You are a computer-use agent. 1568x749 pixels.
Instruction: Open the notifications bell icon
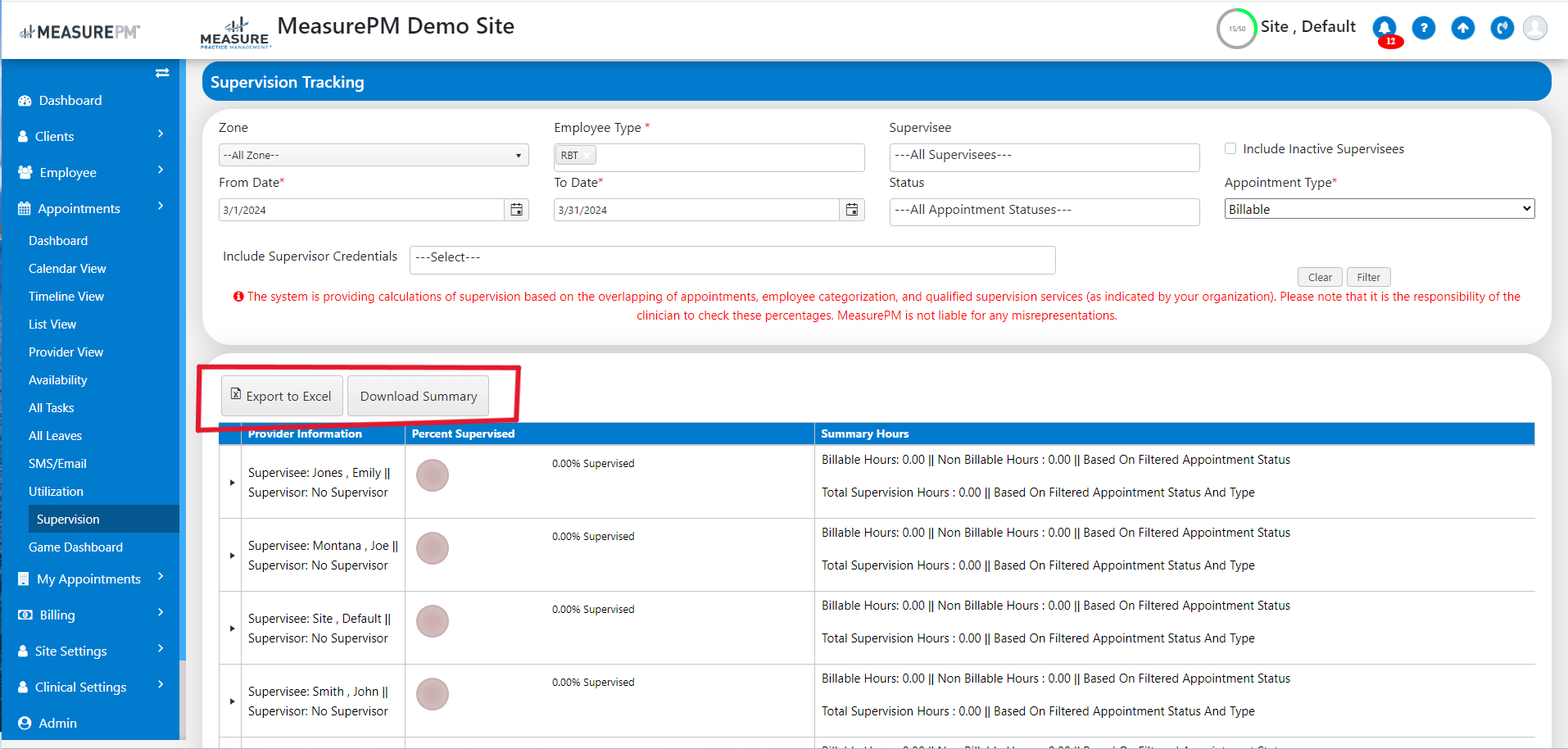click(x=1384, y=28)
